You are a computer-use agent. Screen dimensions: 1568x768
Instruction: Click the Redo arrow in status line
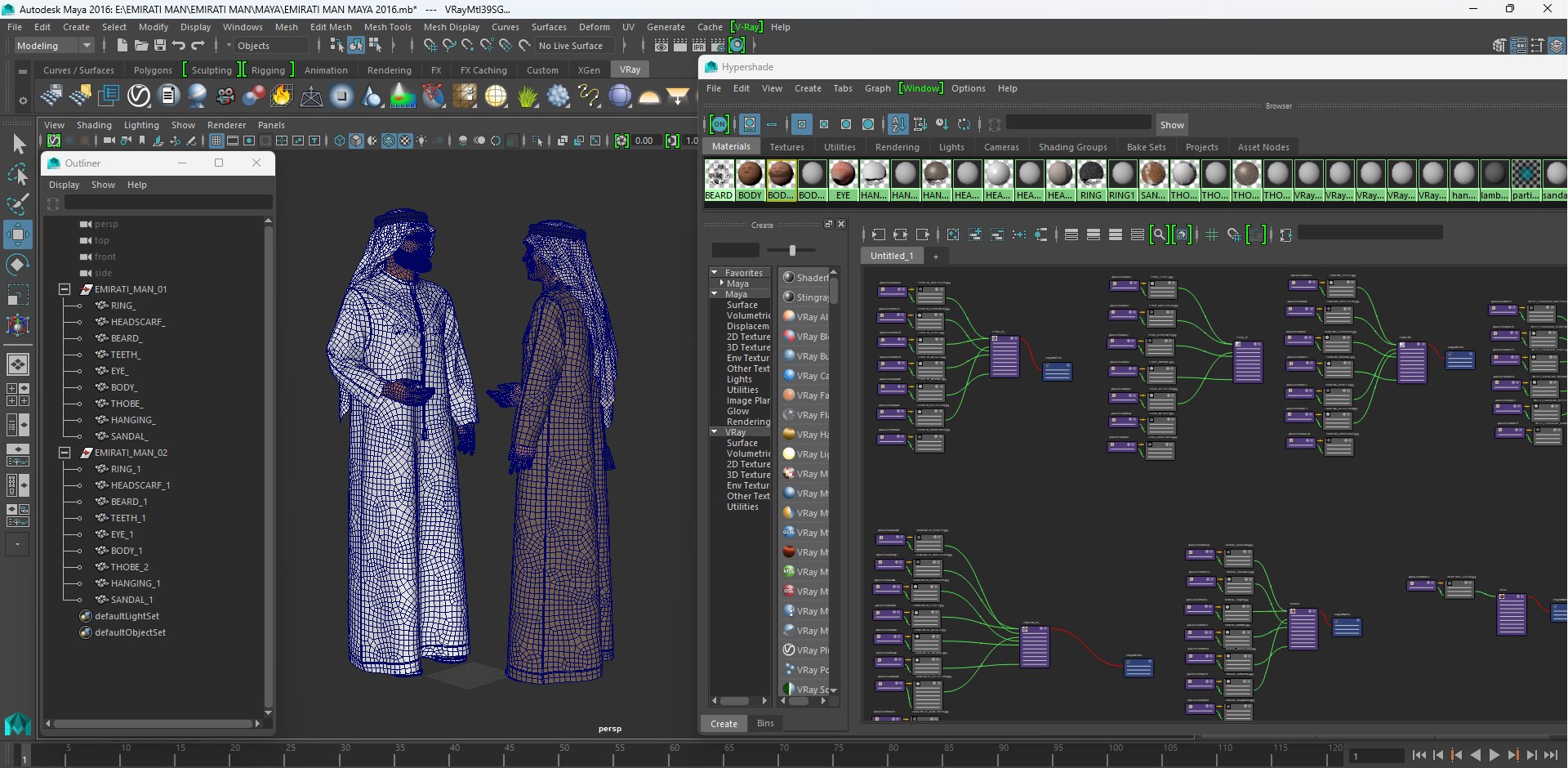coord(198,46)
